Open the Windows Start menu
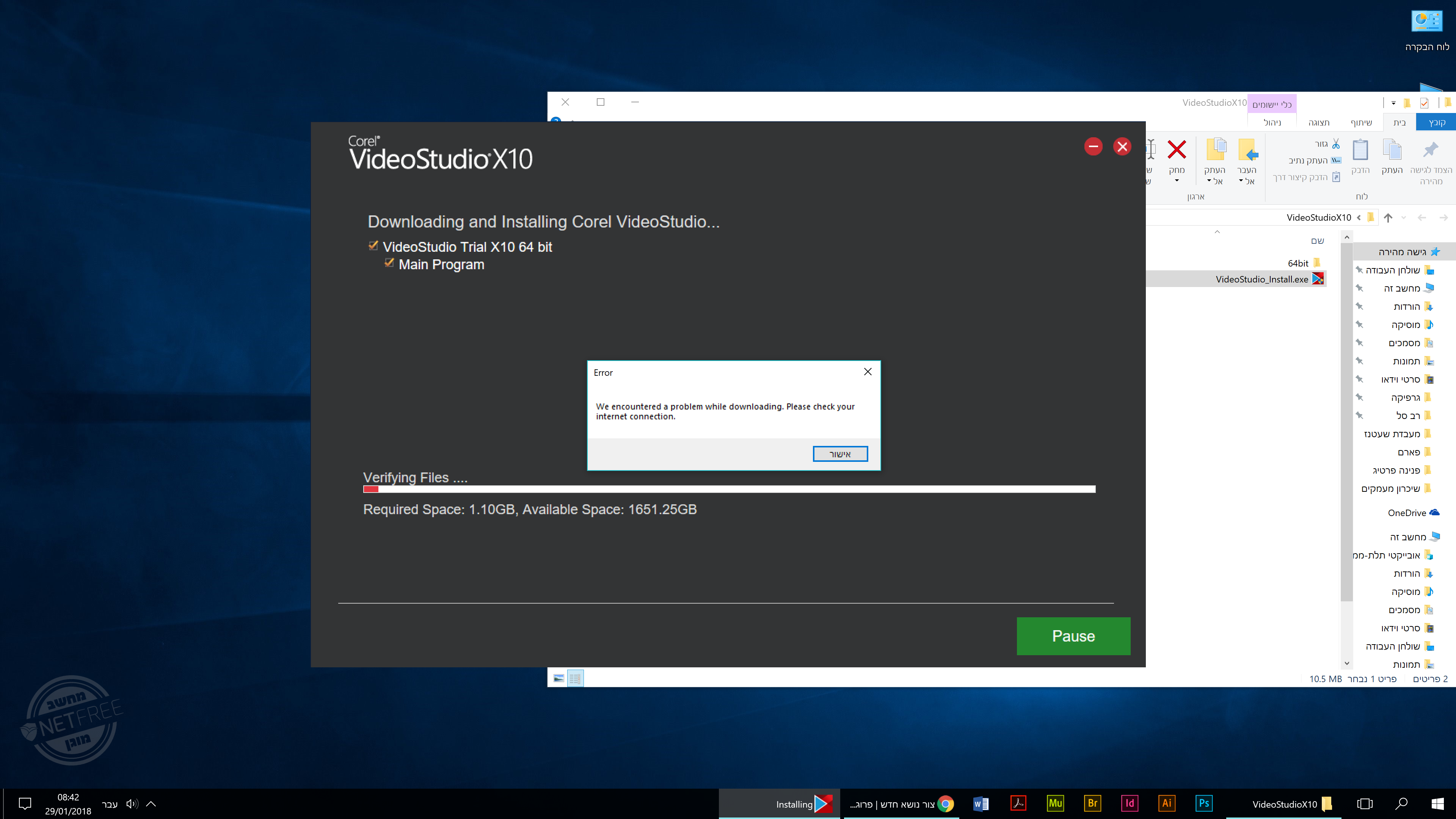Screen dimensions: 1456x819 [1437, 804]
